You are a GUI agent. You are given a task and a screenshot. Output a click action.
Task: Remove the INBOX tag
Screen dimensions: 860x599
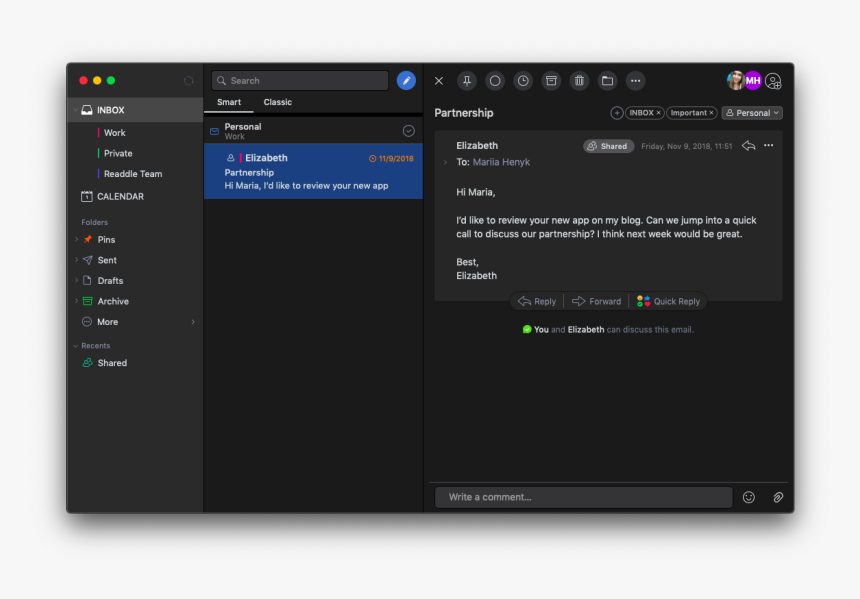658,113
